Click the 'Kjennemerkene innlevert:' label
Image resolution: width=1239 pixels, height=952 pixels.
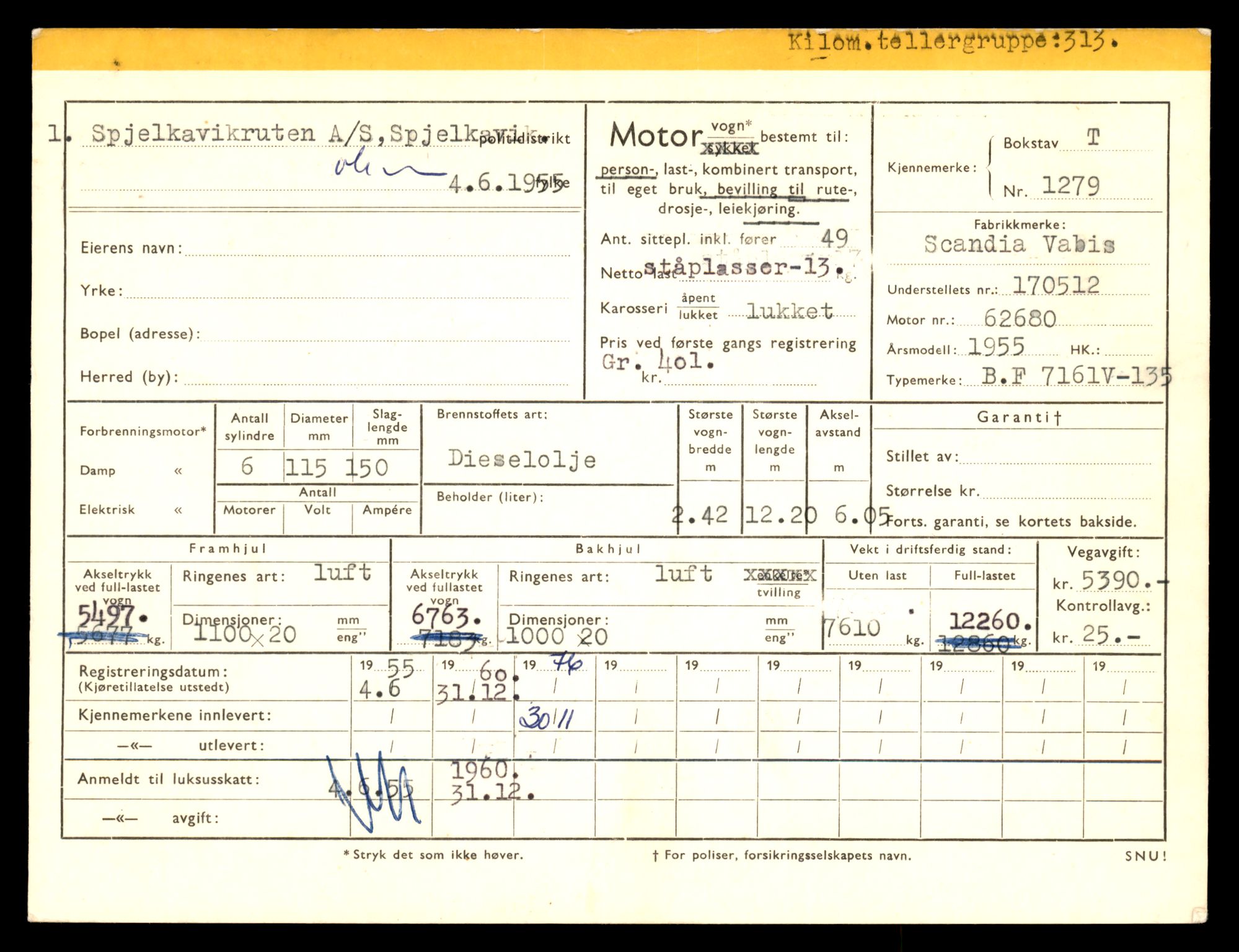[x=175, y=715]
